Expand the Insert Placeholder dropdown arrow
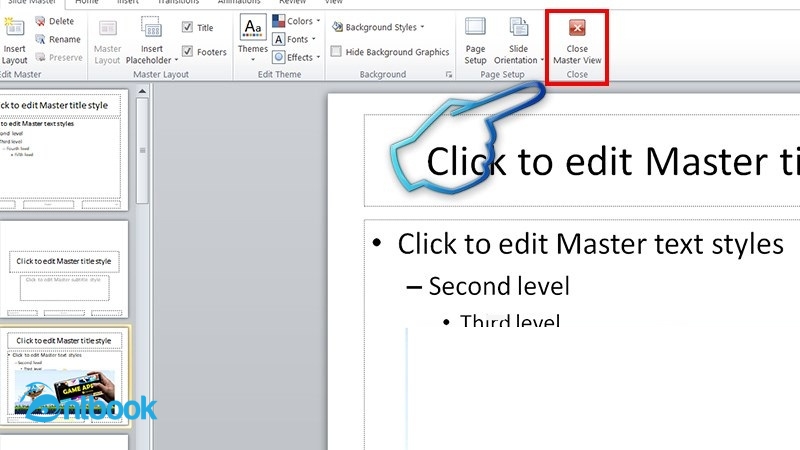Screen dimensions: 800x450 (x=177, y=60)
